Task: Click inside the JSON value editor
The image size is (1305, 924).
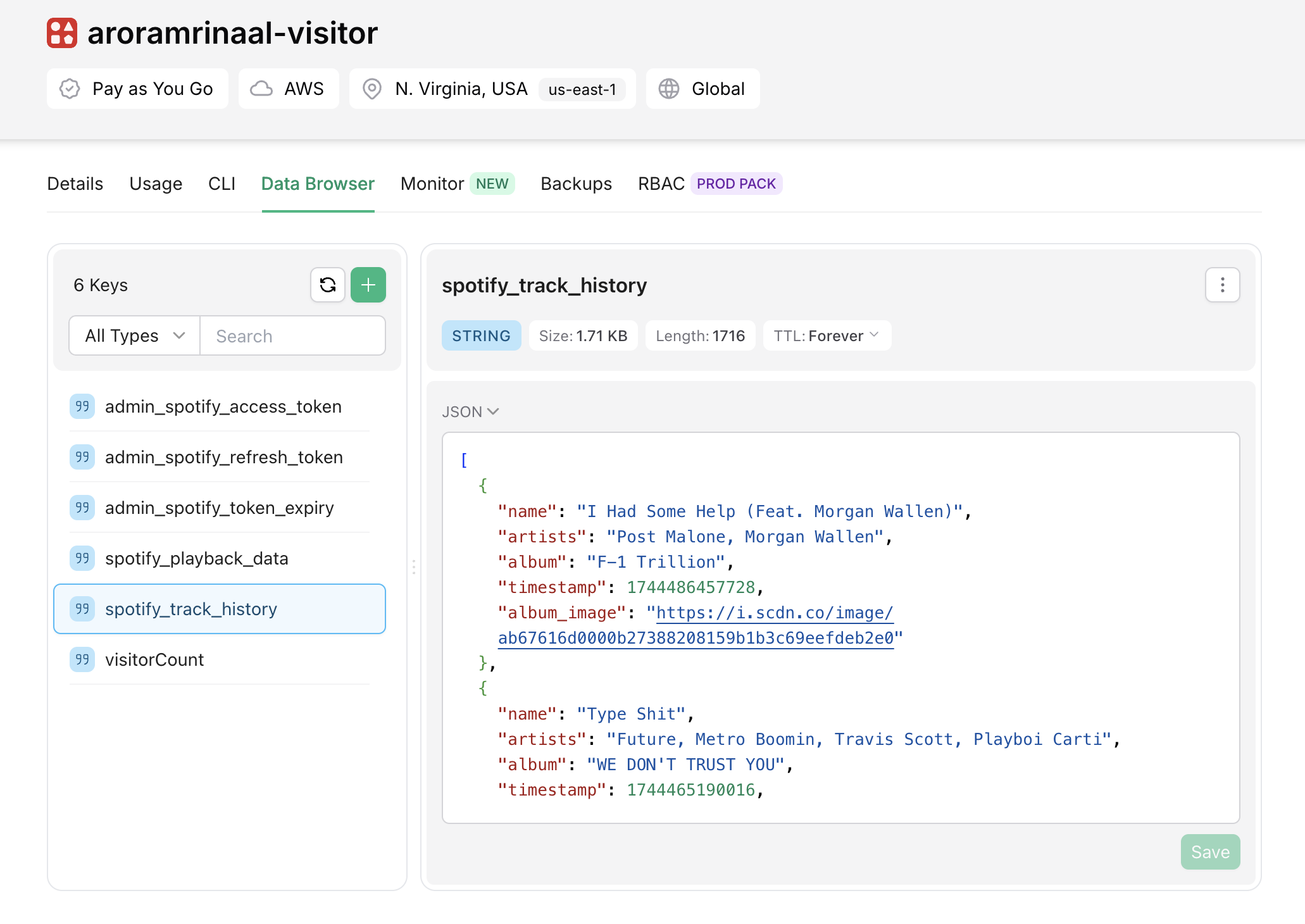Action: click(840, 628)
